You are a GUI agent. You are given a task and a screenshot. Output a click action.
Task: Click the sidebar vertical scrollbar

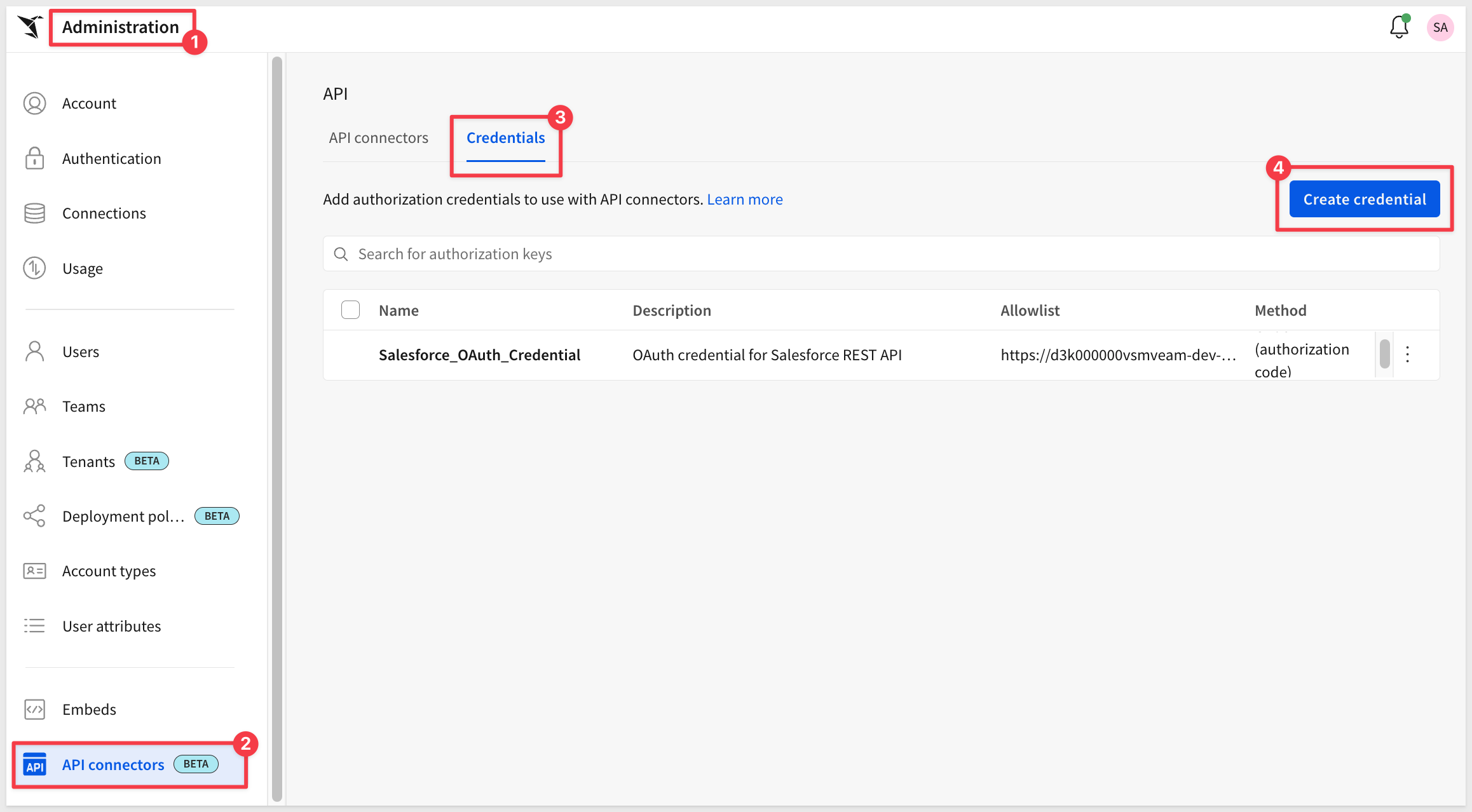click(x=277, y=429)
